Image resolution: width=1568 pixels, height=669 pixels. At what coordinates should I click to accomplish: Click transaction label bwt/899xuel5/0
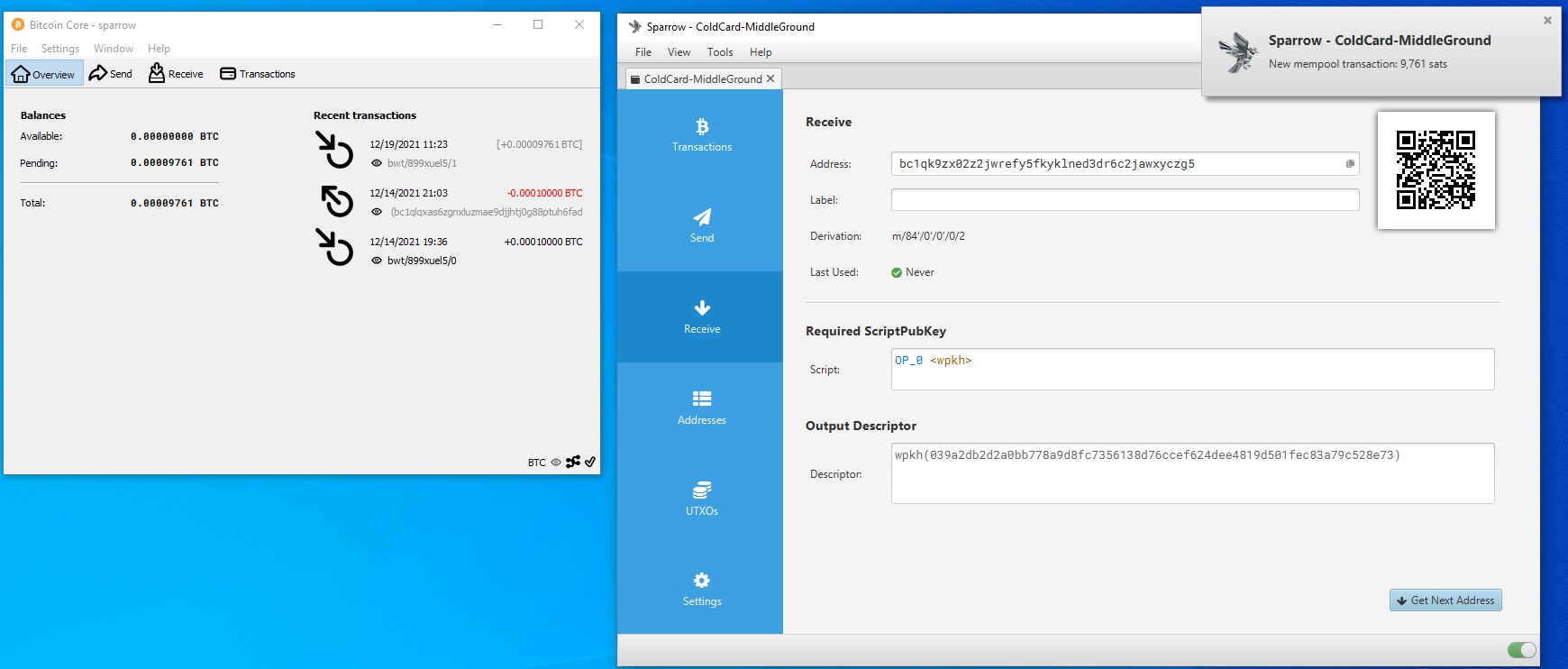pos(422,261)
